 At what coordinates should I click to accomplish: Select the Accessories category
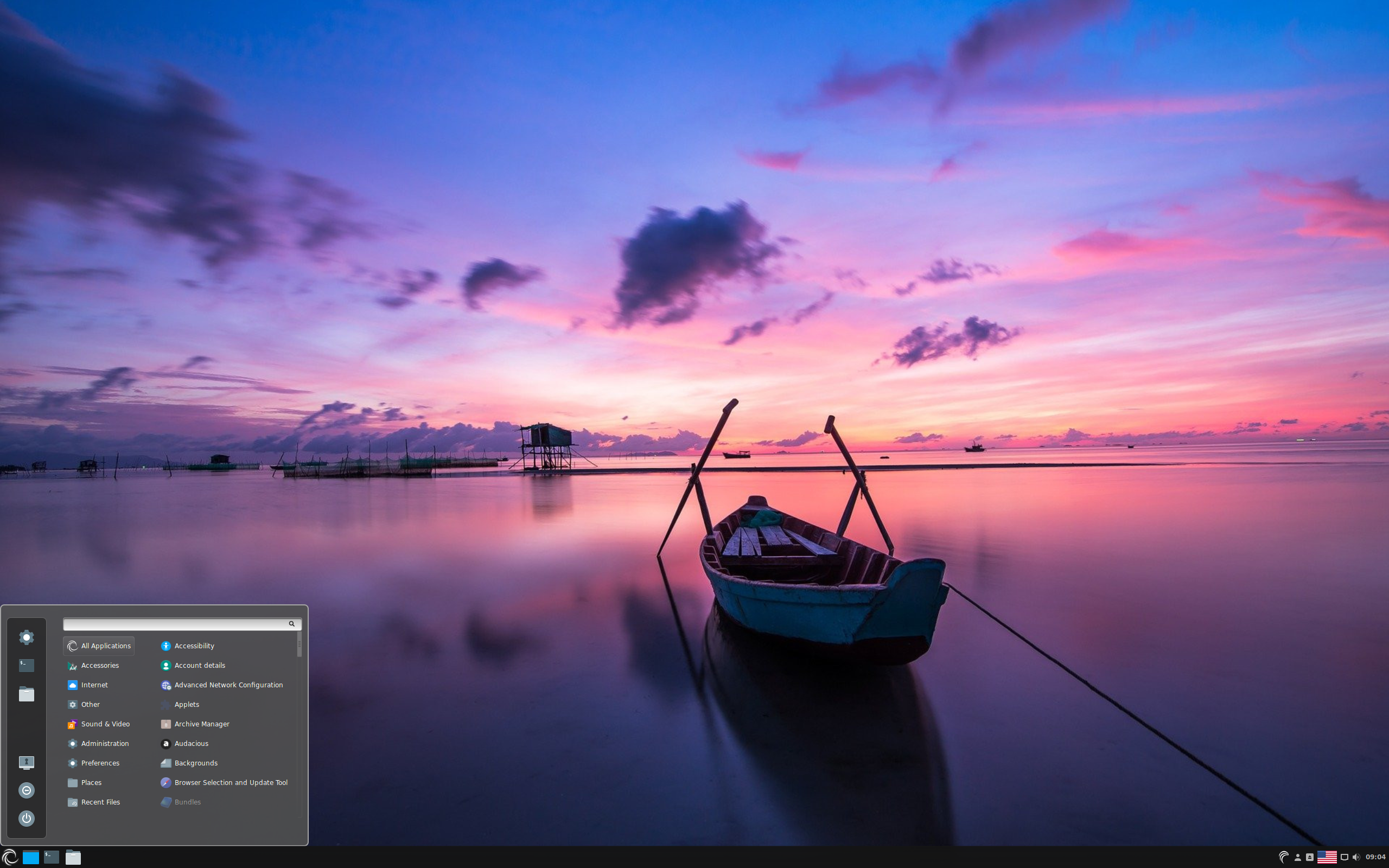coord(100,665)
